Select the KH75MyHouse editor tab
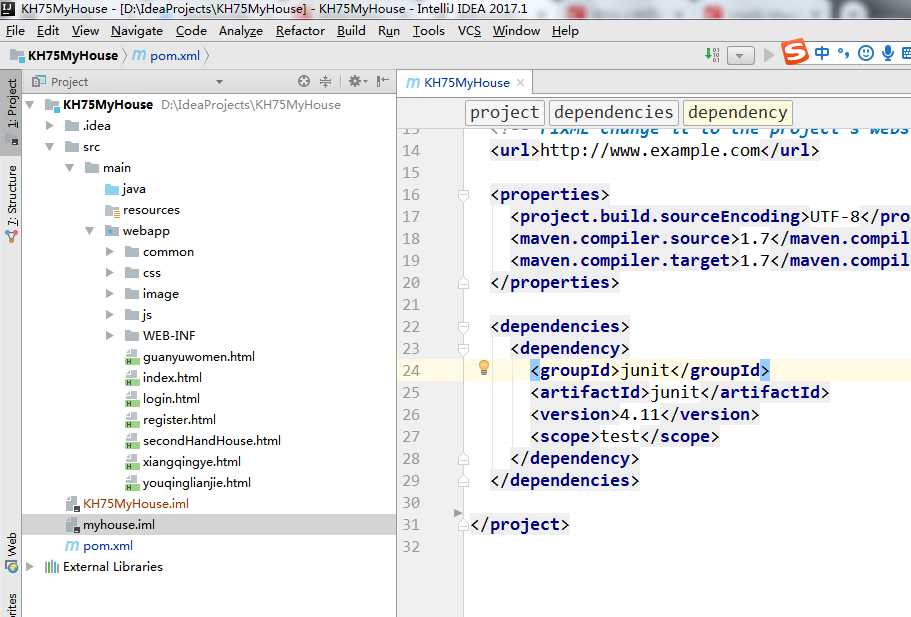911x617 pixels. point(465,82)
